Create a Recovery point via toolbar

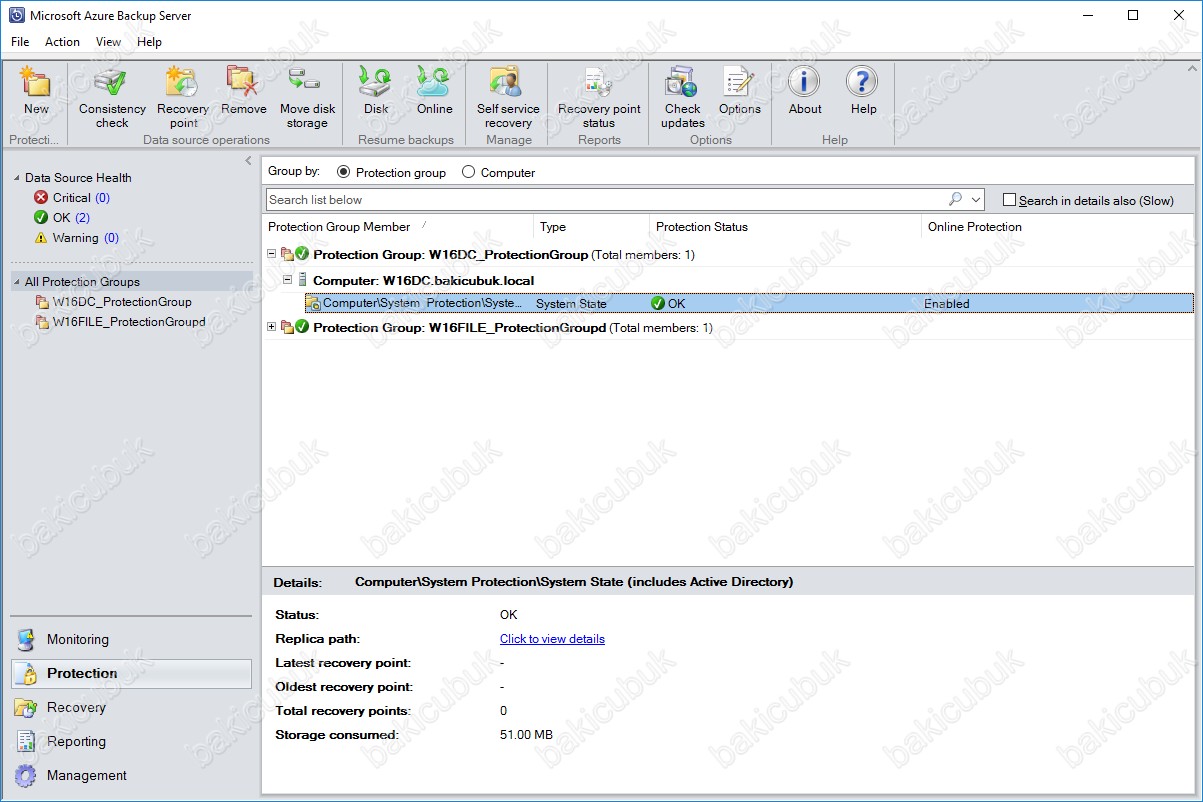pyautogui.click(x=183, y=82)
